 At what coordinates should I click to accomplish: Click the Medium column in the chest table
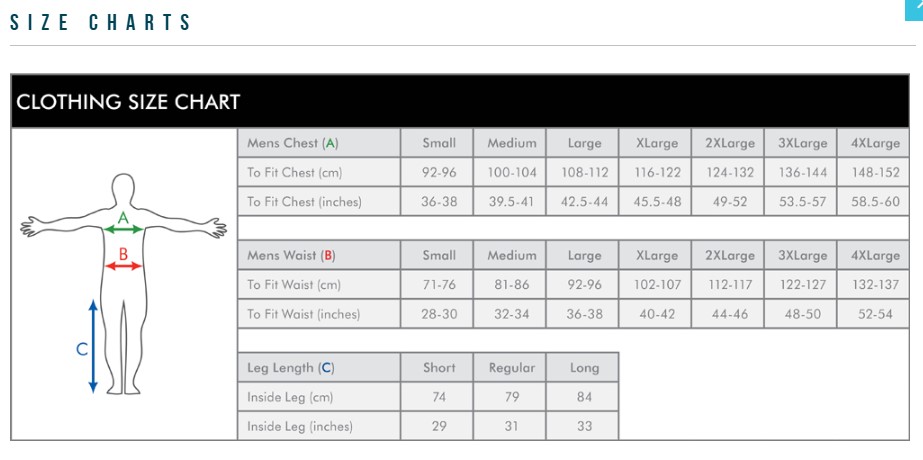[x=511, y=143]
